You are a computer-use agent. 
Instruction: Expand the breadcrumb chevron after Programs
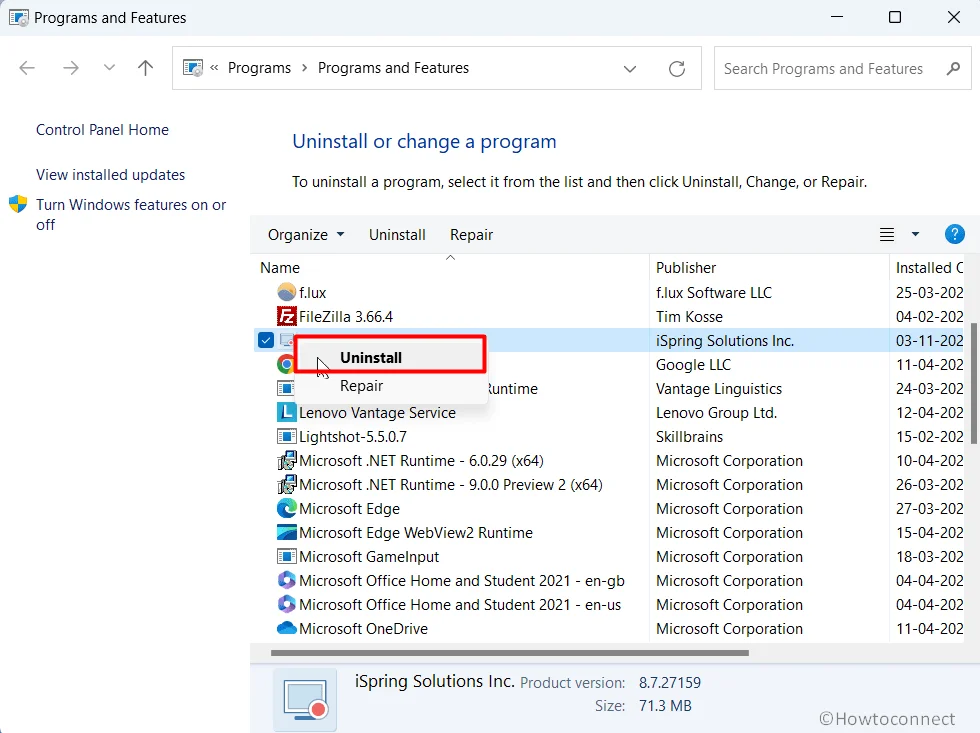[304, 67]
